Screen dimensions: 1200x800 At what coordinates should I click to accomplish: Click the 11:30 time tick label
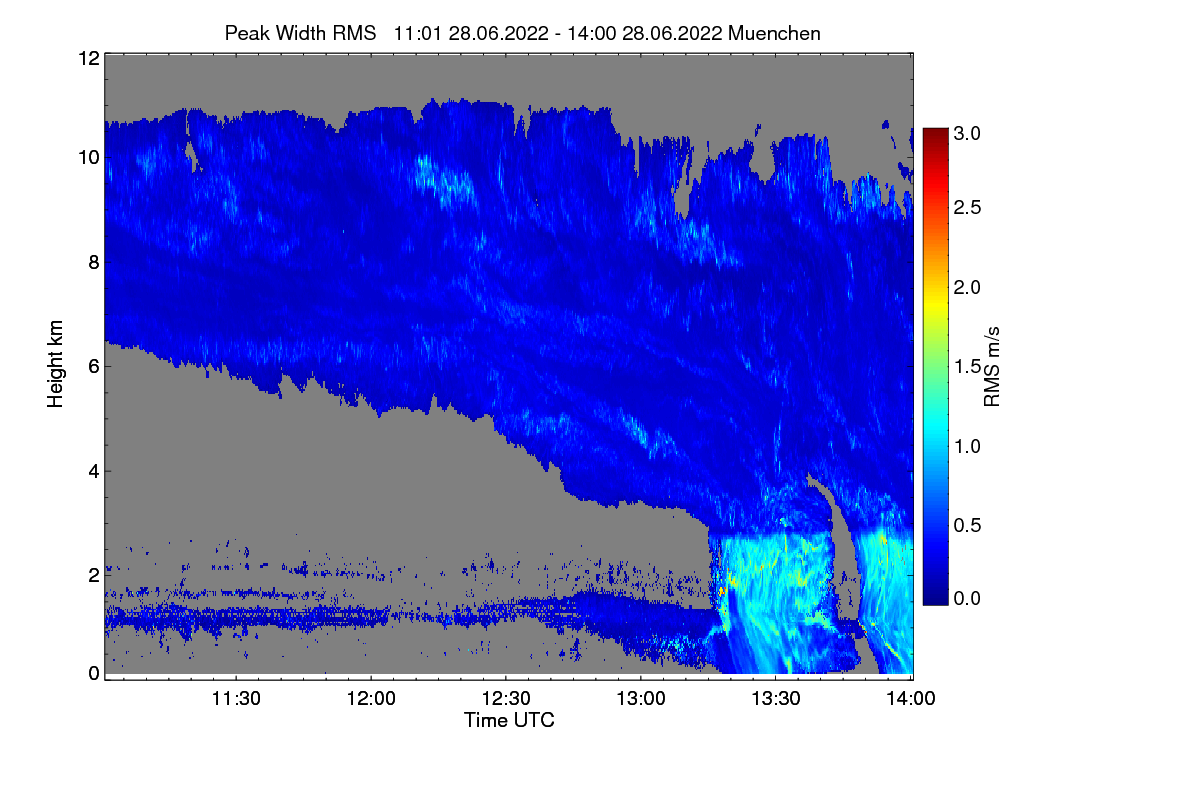tap(236, 699)
